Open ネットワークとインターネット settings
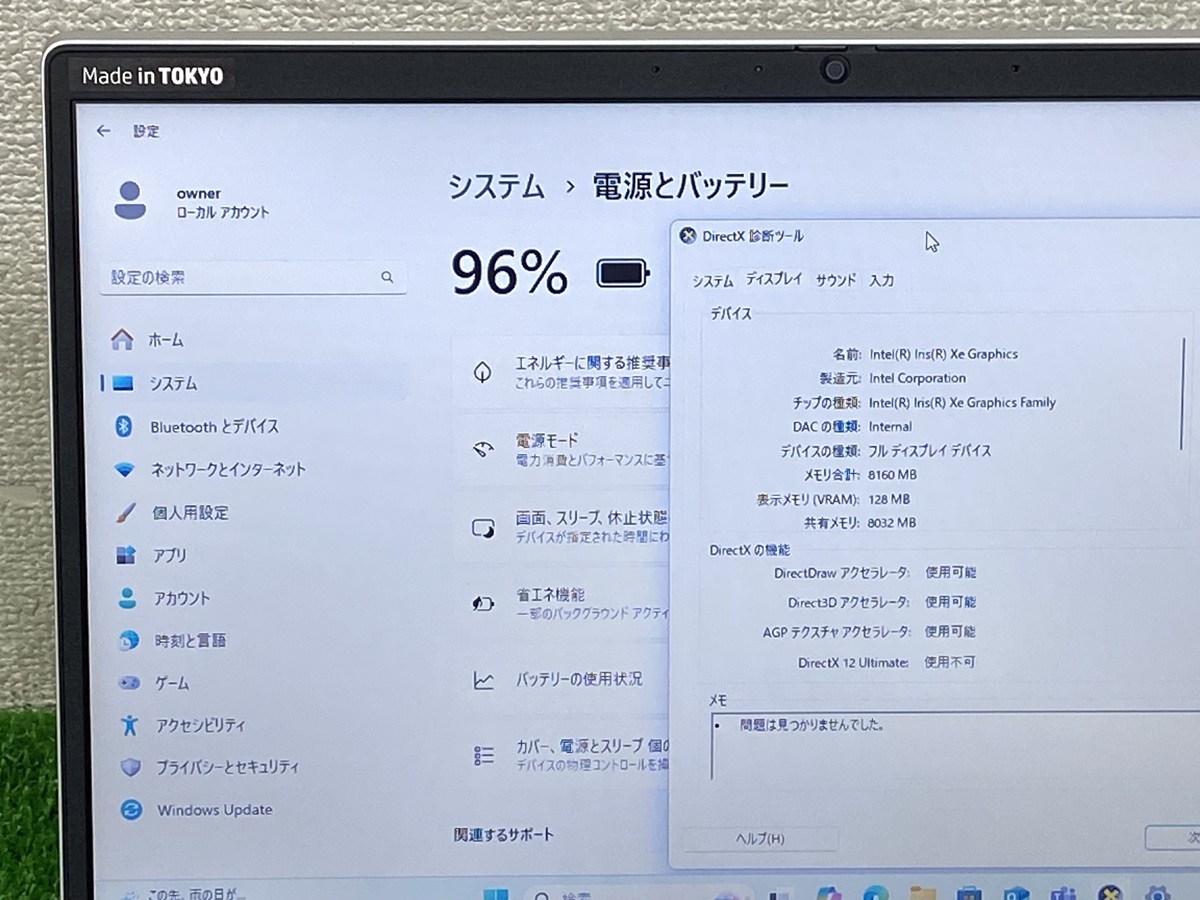This screenshot has width=1200, height=900. pos(253,469)
